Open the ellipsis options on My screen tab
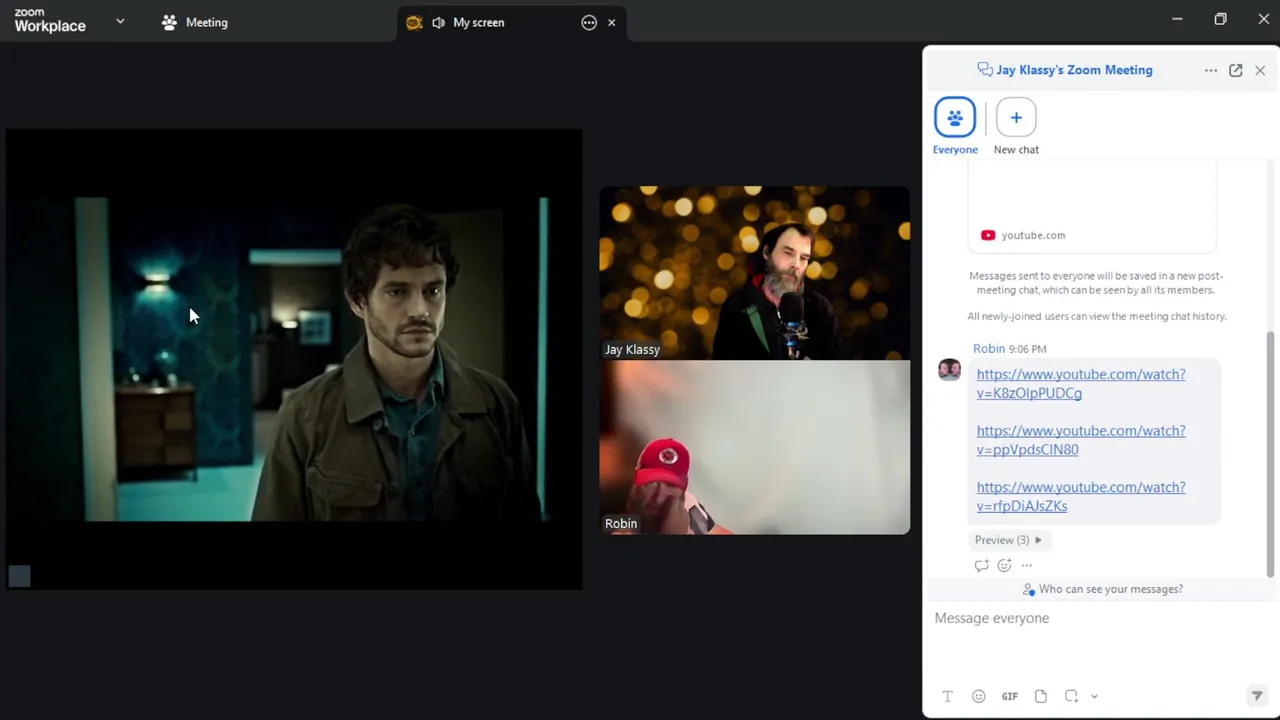Image resolution: width=1280 pixels, height=720 pixels. click(x=589, y=22)
